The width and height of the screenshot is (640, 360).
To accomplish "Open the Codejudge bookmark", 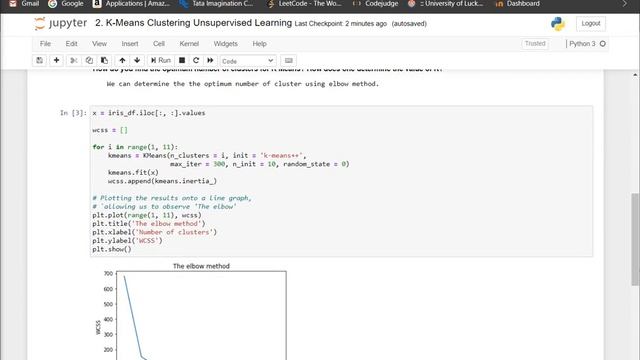I will pyautogui.click(x=375, y=4).
